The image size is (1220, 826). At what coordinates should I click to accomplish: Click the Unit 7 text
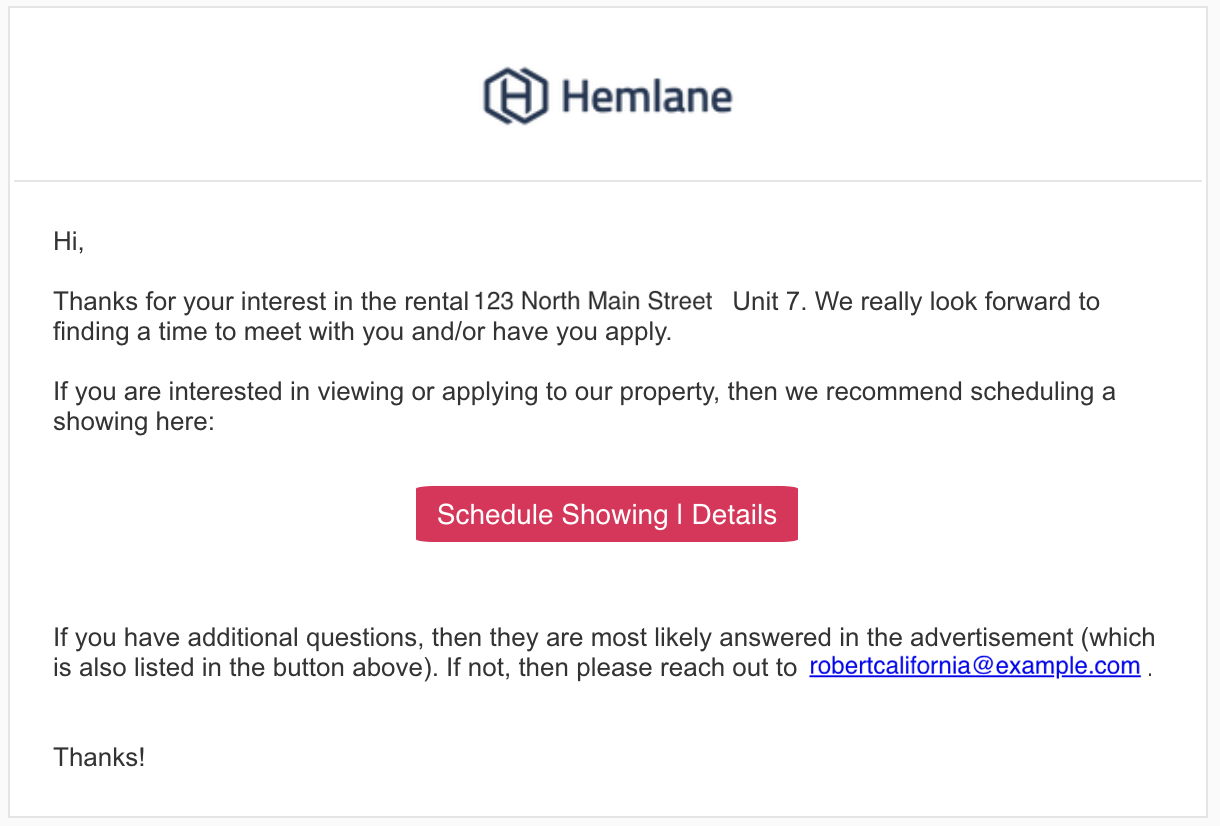768,301
